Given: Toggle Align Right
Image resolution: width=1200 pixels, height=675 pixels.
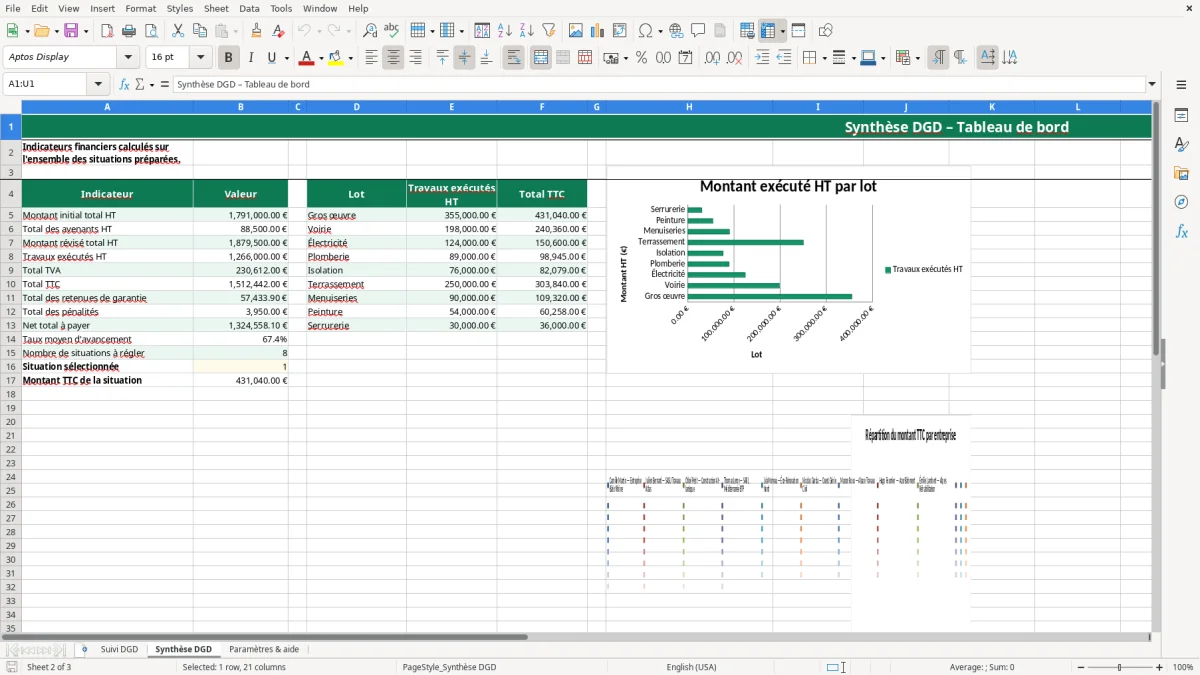Looking at the screenshot, I should click(415, 58).
